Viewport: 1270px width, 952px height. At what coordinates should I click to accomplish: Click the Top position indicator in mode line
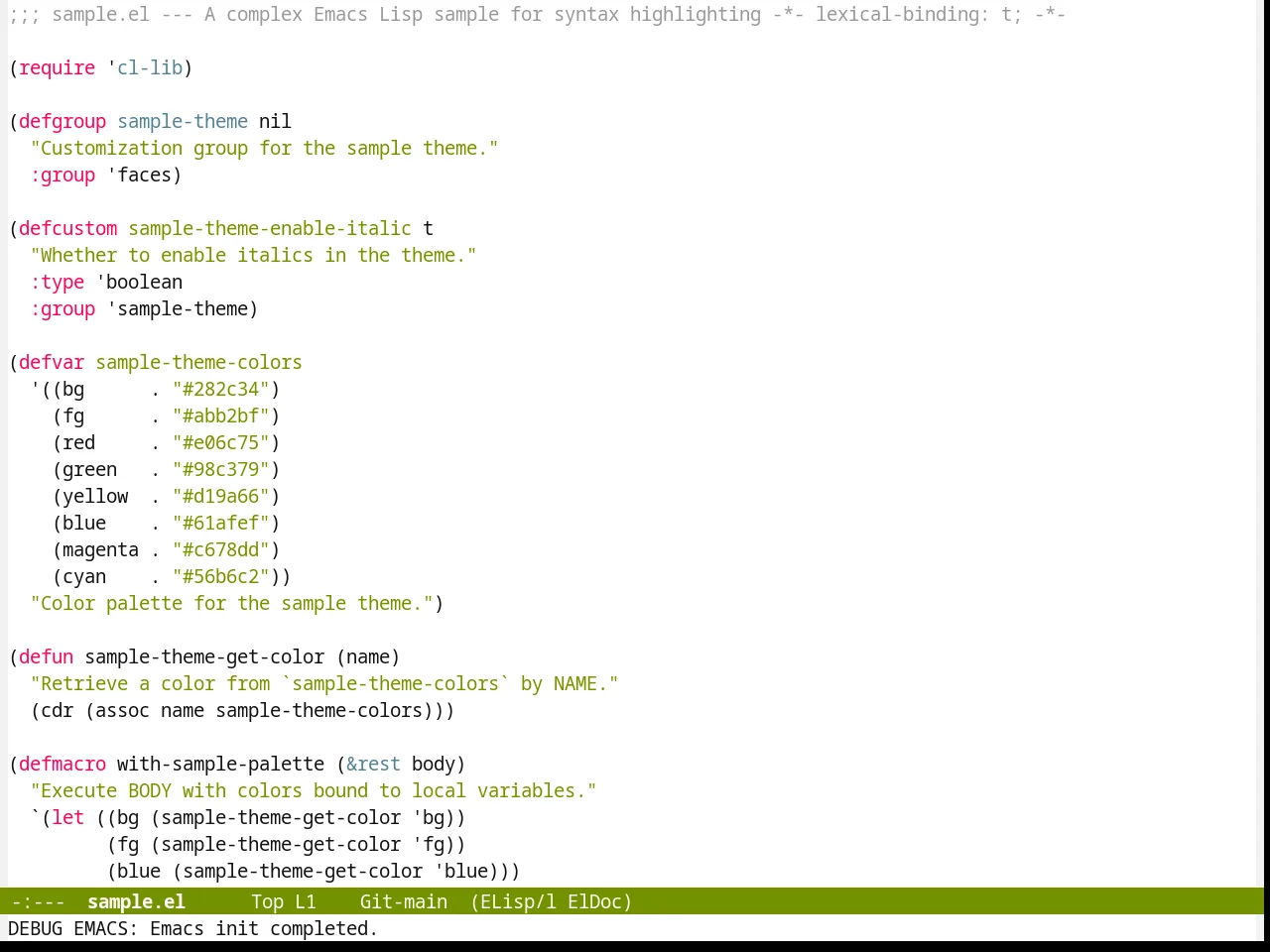pyautogui.click(x=267, y=901)
